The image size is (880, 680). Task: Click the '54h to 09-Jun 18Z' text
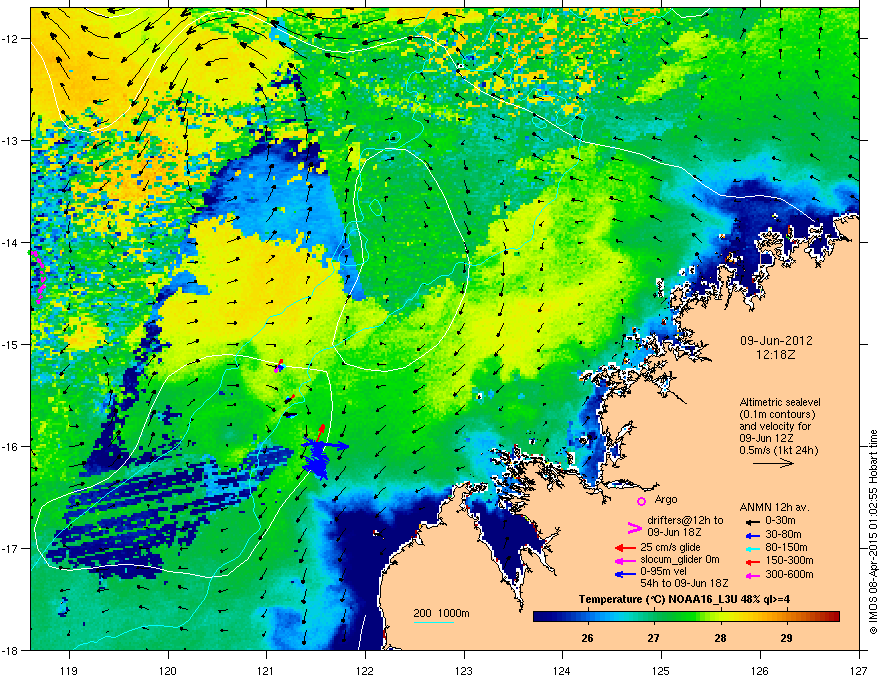[x=684, y=583]
